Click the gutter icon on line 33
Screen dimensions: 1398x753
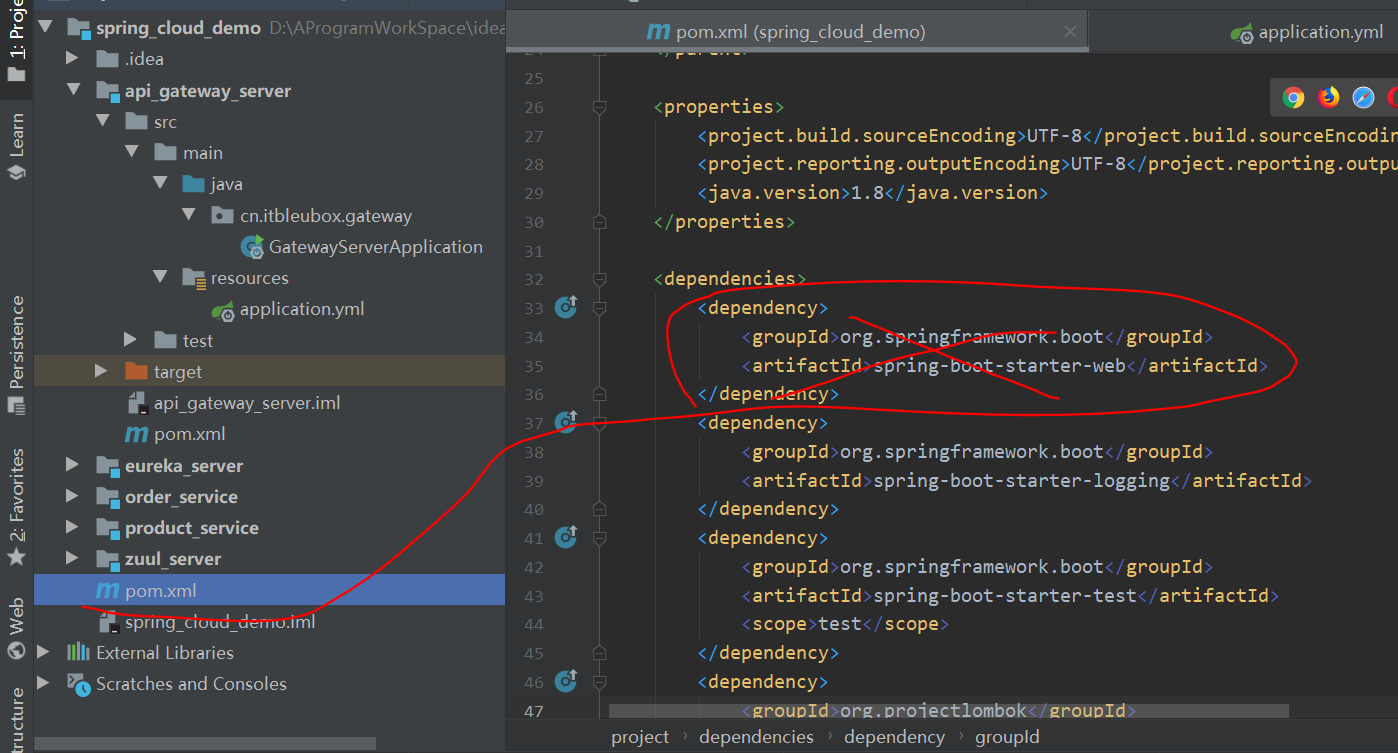(x=566, y=307)
